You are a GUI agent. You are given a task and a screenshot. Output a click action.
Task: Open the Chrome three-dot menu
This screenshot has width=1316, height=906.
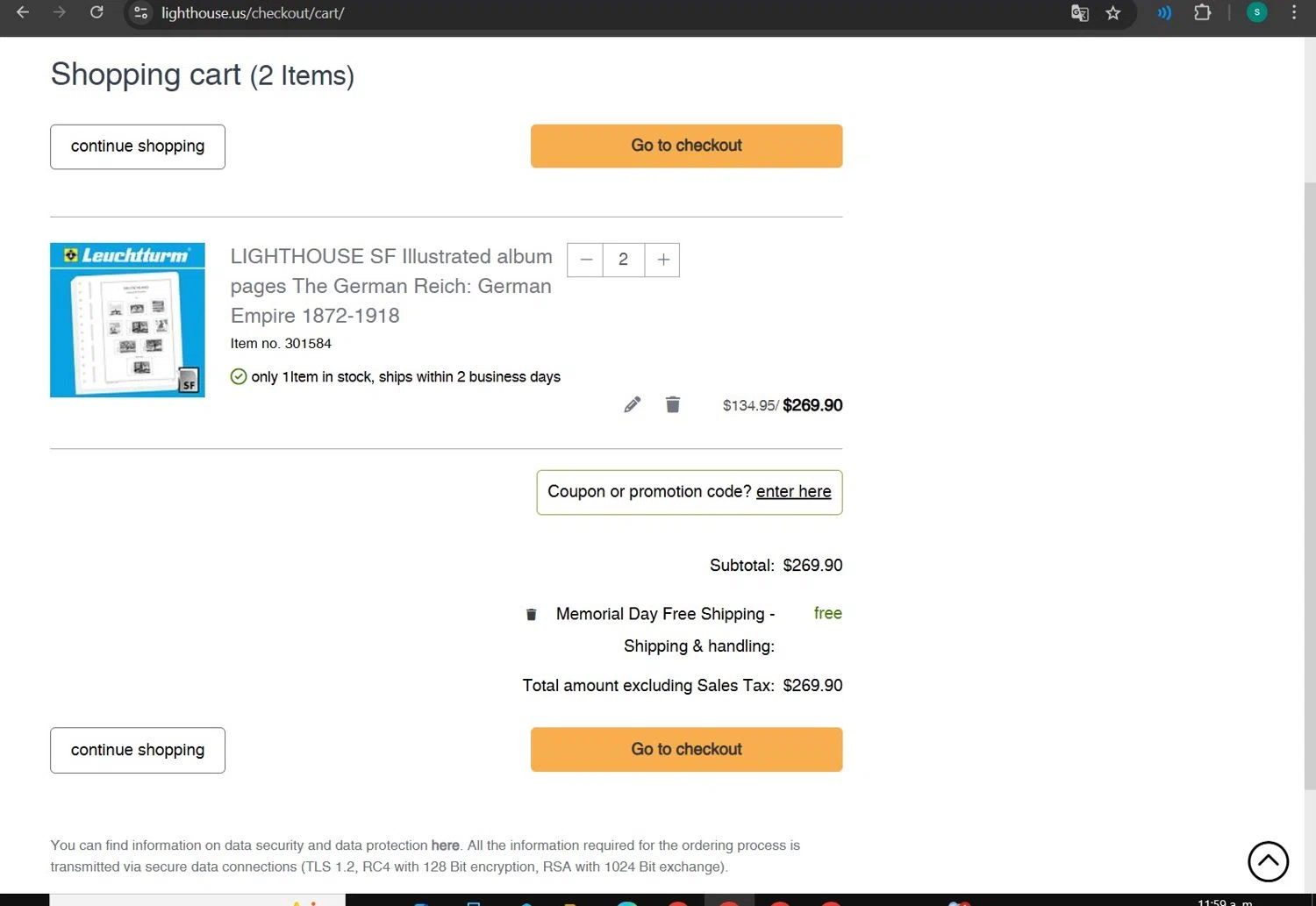[1294, 12]
